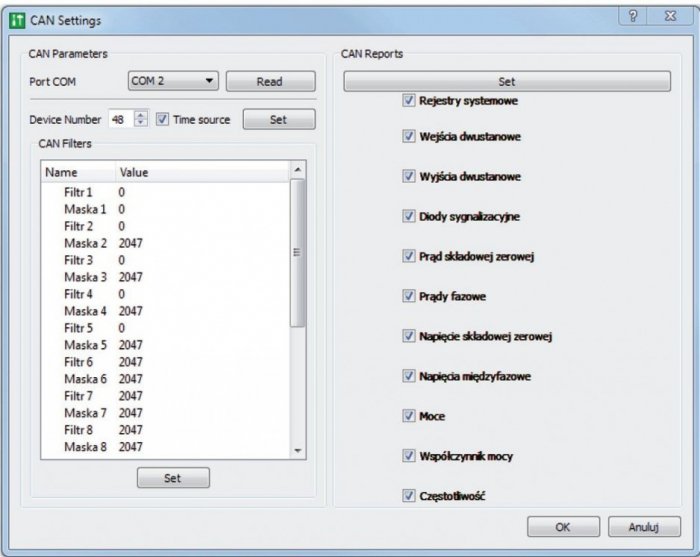Select the Maska 6 row
The width and height of the screenshot is (700, 557).
click(165, 379)
